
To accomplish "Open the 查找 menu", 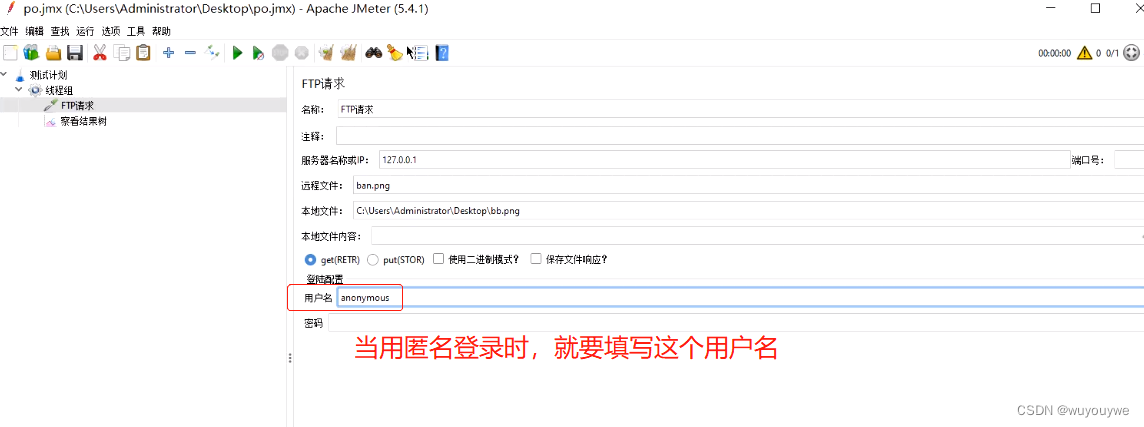I will pyautogui.click(x=60, y=31).
